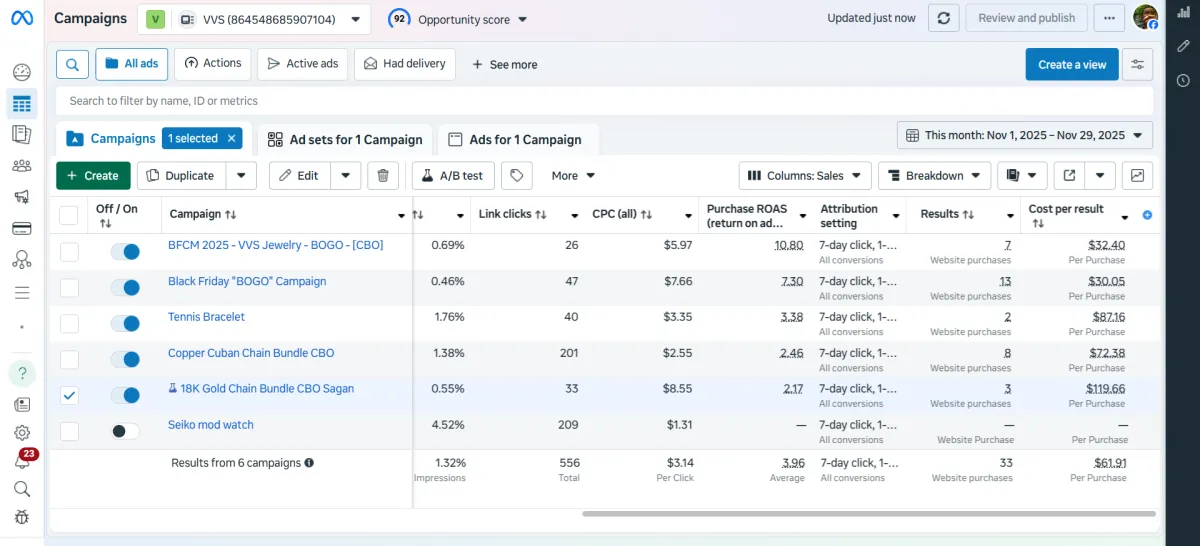1200x546 pixels.
Task: Click the tag label icon in toolbar
Action: (516, 175)
